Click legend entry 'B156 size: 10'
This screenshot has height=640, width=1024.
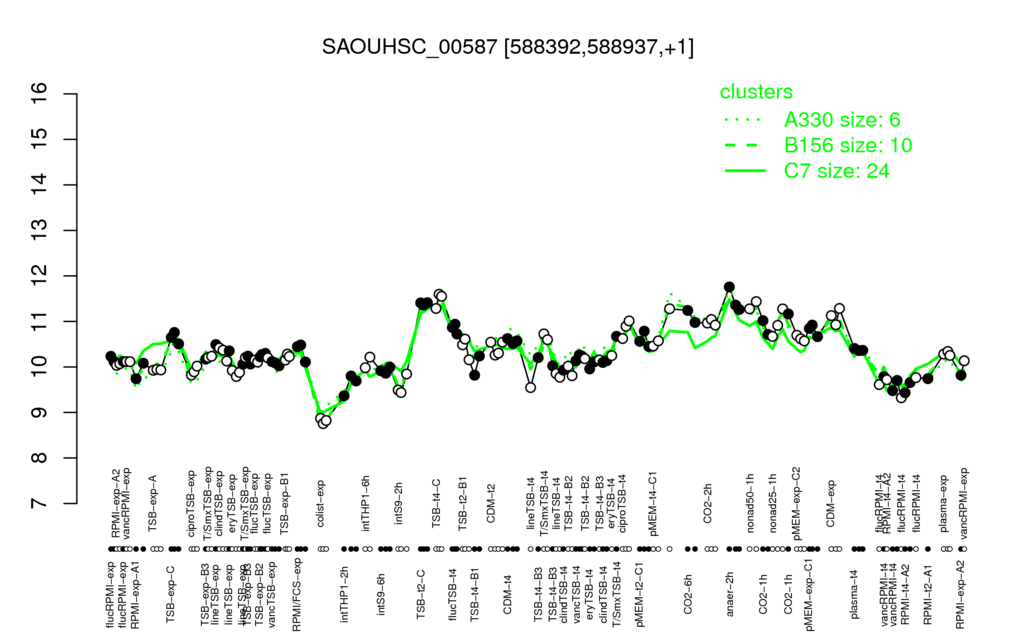848,145
